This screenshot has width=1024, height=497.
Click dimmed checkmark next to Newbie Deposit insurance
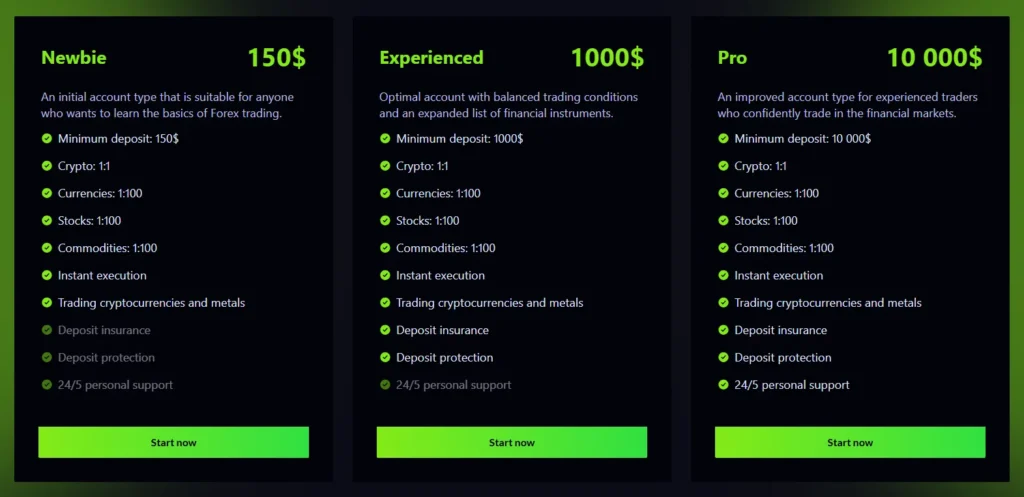pyautogui.click(x=47, y=330)
